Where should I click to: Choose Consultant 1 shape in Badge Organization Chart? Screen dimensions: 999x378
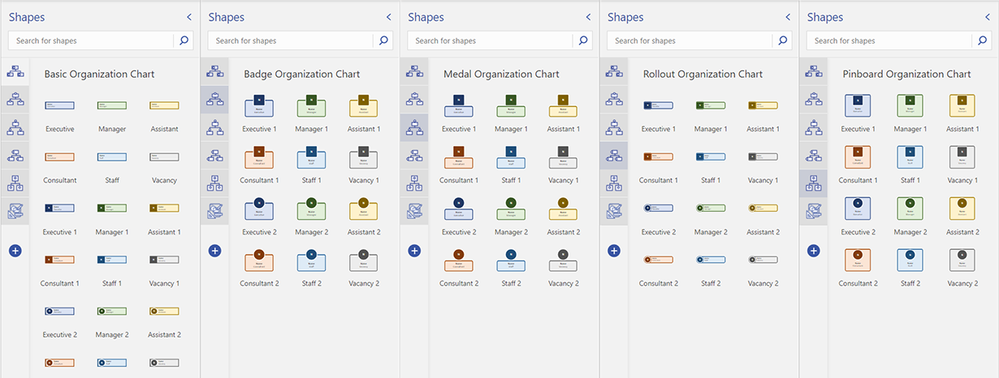[259, 157]
